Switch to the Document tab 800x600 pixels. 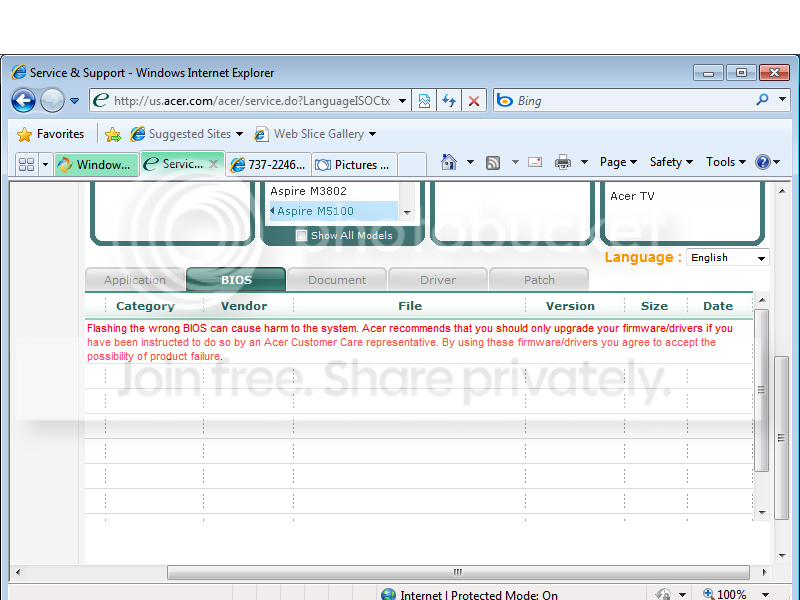coord(337,280)
